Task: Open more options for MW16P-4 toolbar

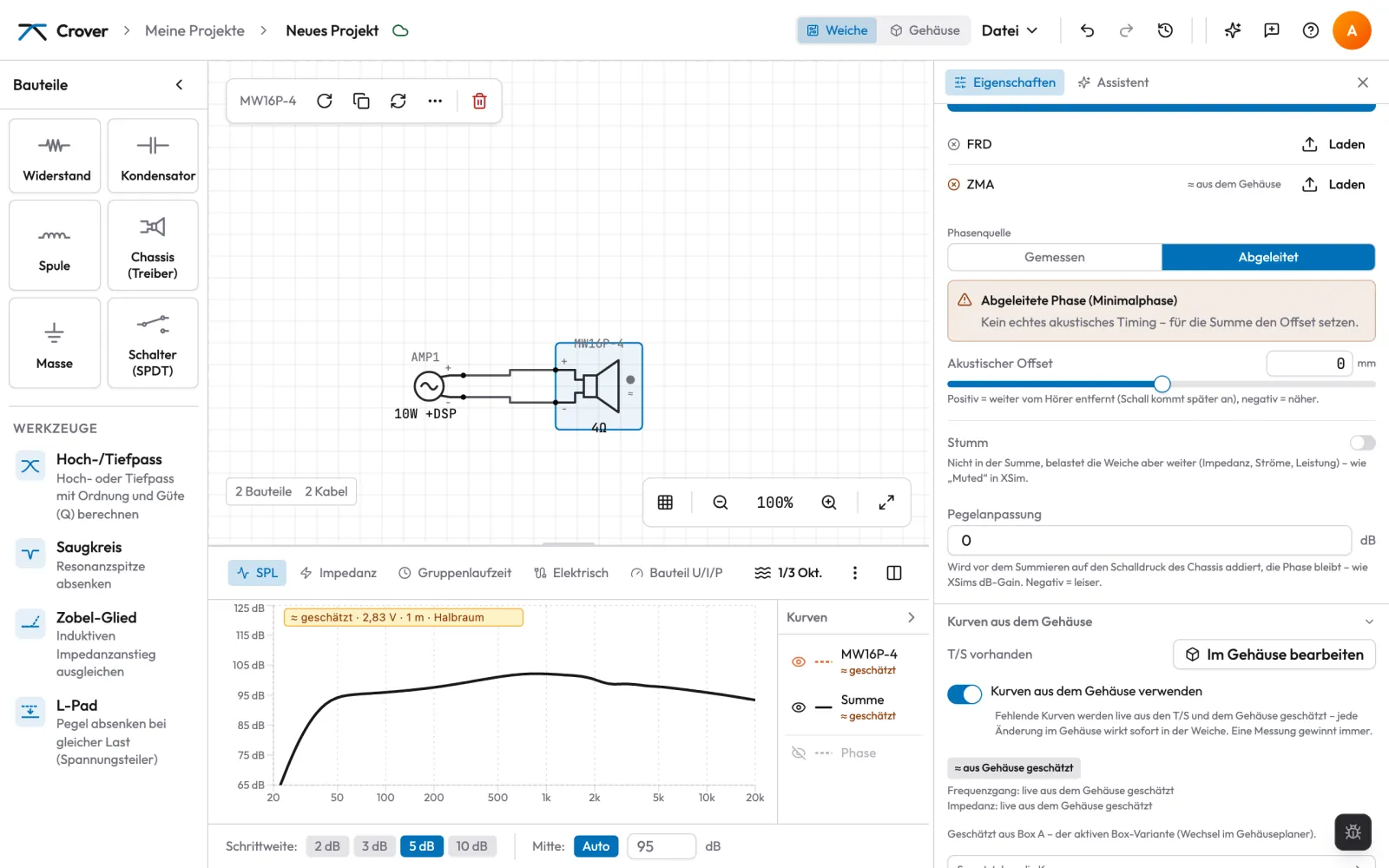Action: click(435, 101)
